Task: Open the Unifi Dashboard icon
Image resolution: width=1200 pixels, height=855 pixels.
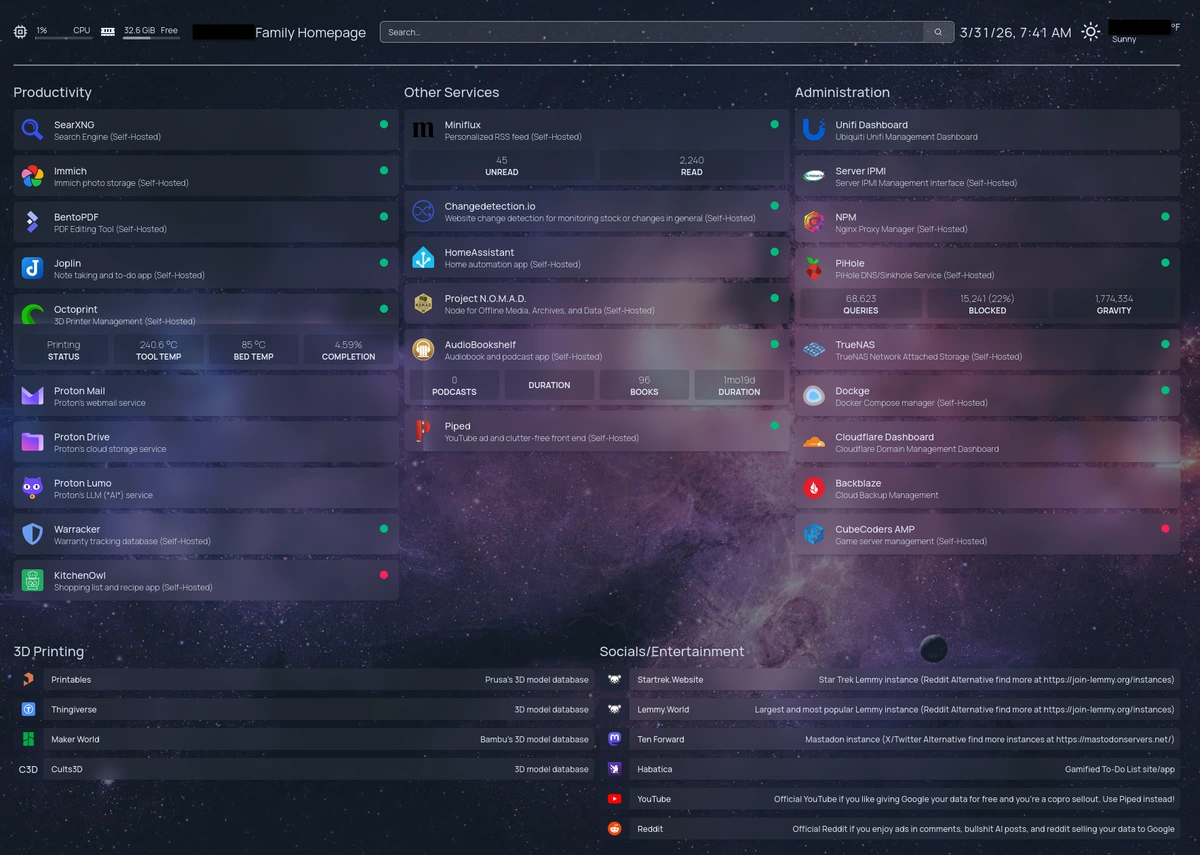Action: tap(814, 130)
